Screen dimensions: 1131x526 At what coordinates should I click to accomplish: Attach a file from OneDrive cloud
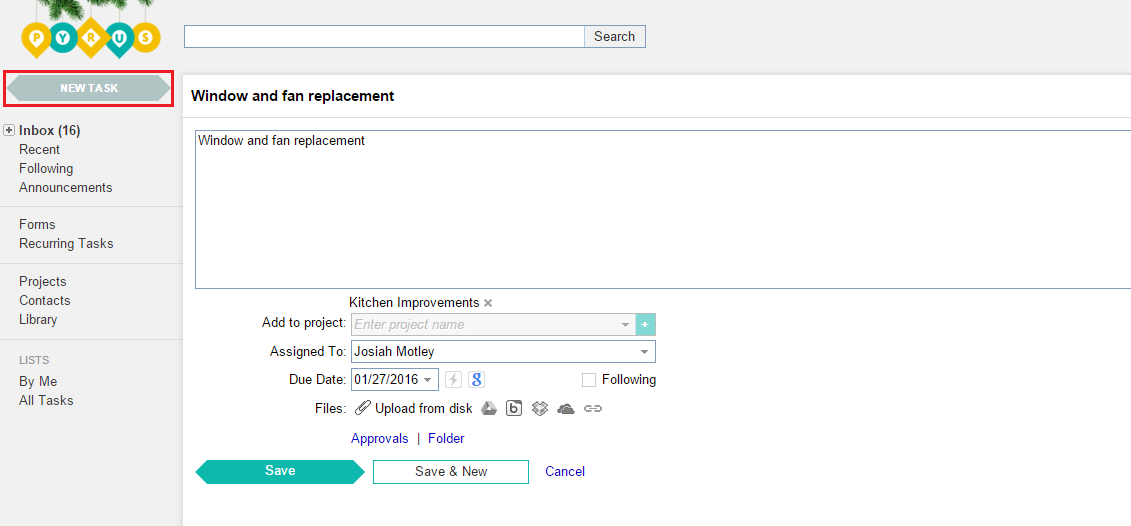click(566, 409)
